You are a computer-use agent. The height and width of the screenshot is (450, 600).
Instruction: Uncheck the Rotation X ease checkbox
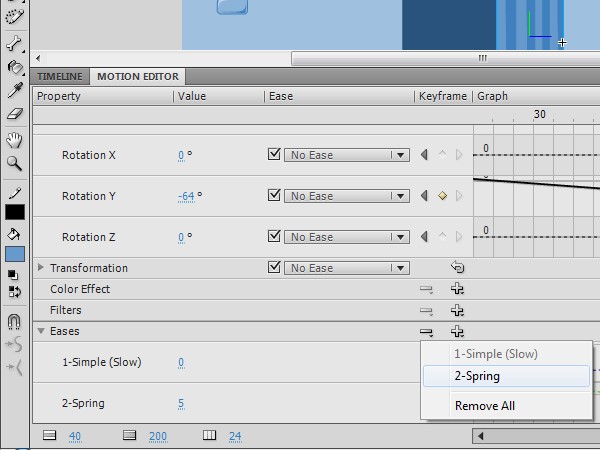point(274,155)
